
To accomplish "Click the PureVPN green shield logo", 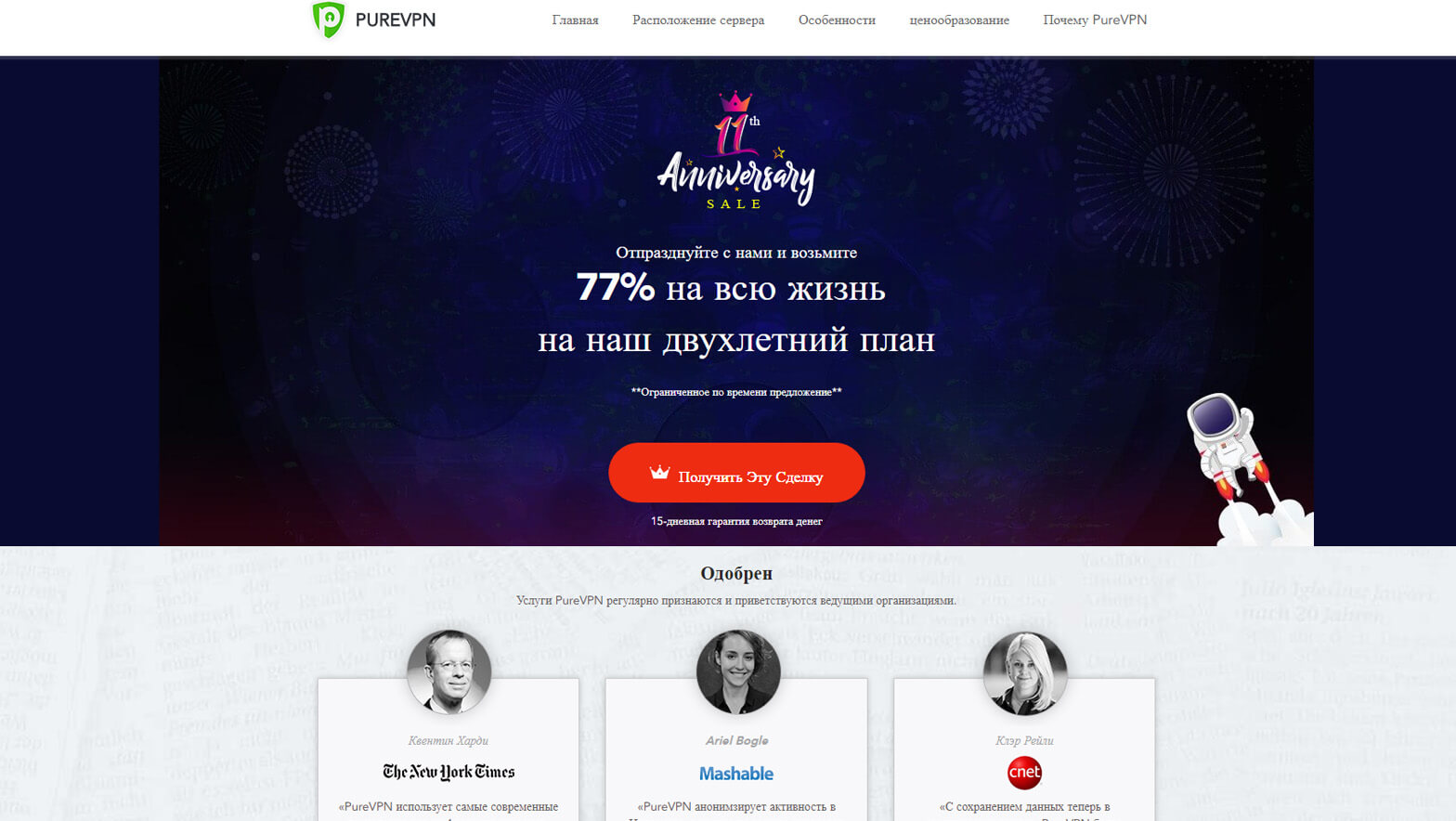I will pos(328,20).
